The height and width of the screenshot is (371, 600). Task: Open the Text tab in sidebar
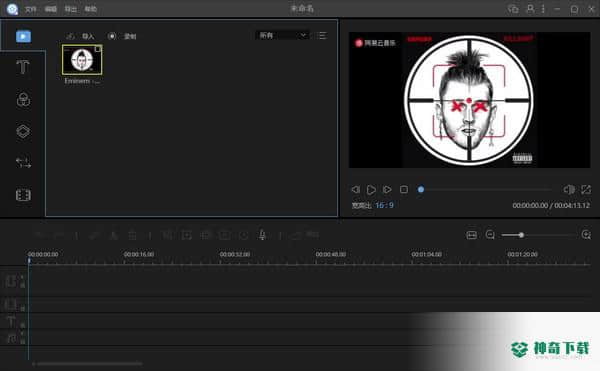coord(23,67)
